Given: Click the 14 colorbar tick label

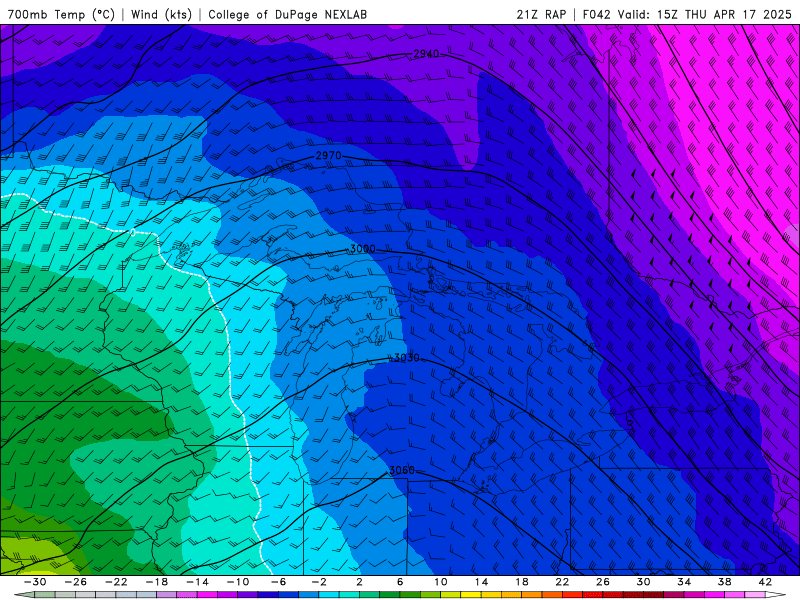Looking at the screenshot, I should [x=481, y=582].
